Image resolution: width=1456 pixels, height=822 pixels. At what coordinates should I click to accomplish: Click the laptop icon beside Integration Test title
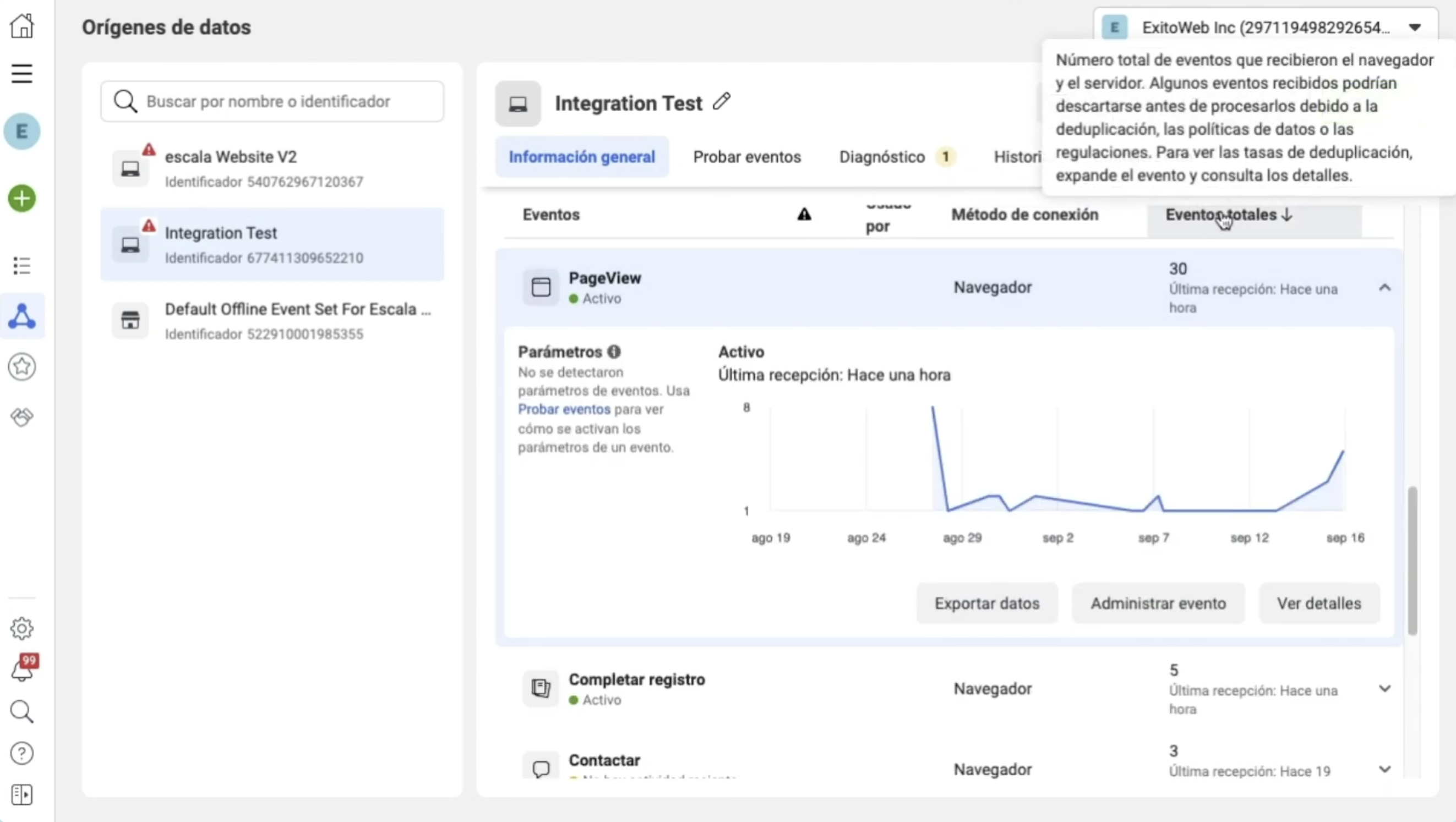519,104
